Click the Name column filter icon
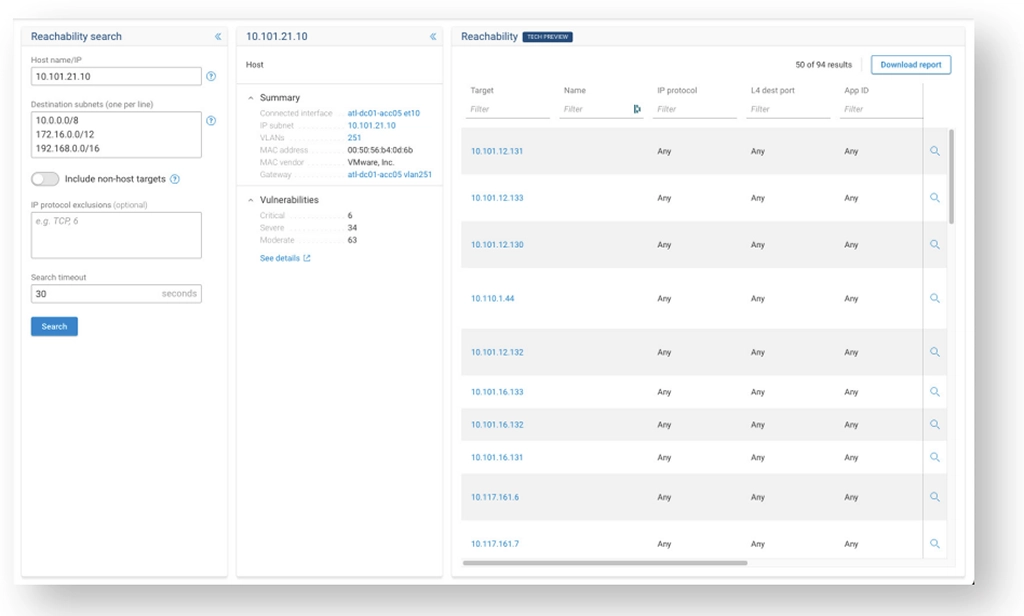Image resolution: width=1024 pixels, height=616 pixels. (x=638, y=109)
